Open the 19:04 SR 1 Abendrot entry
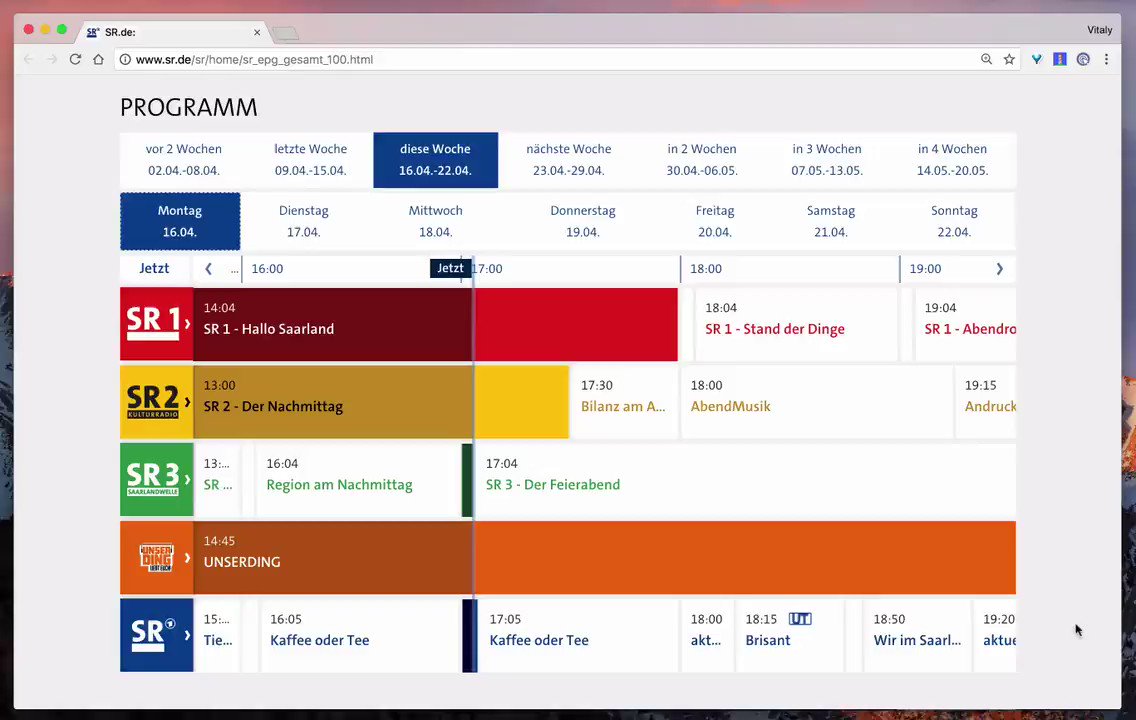This screenshot has width=1136, height=720. click(x=965, y=324)
